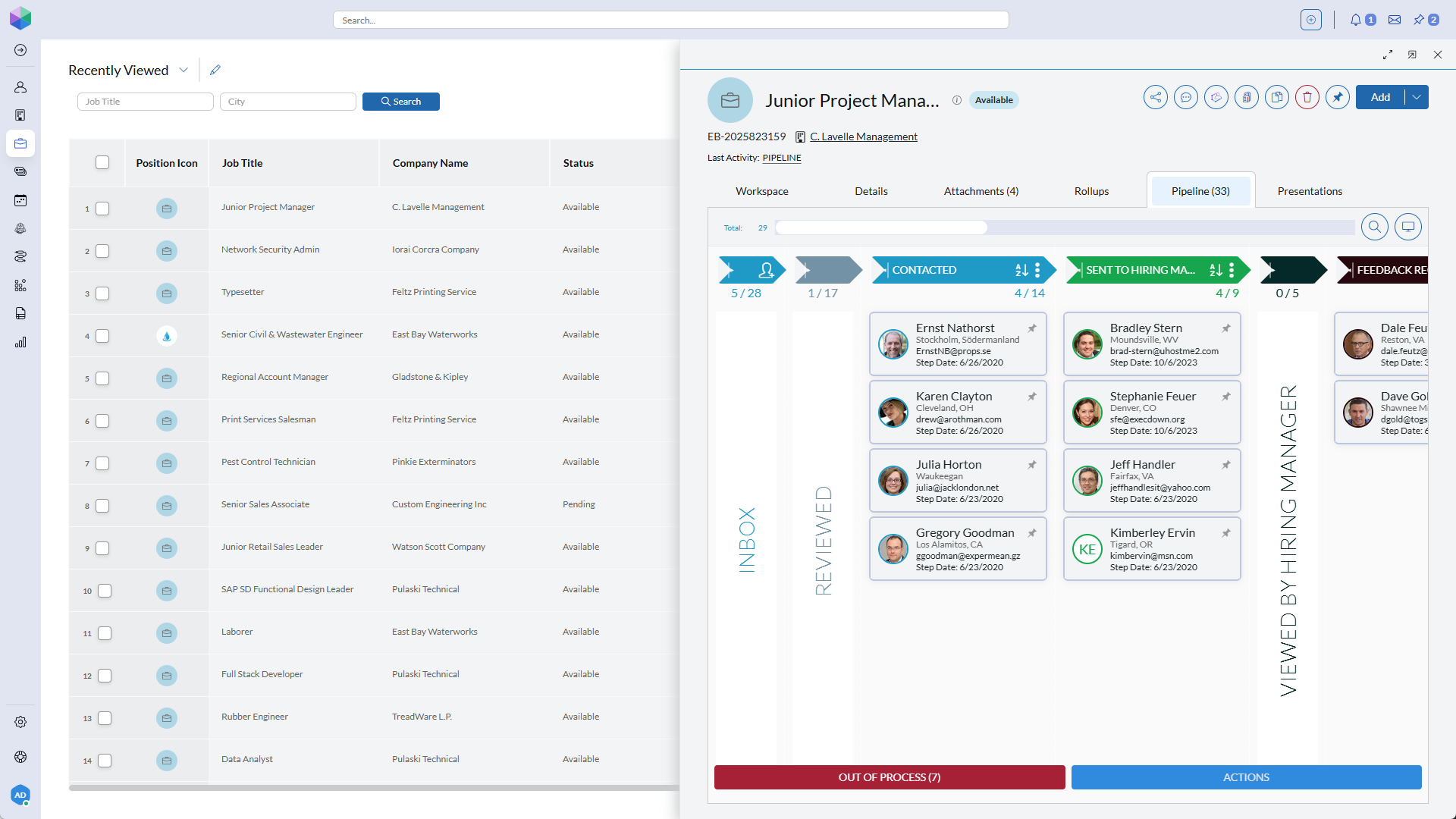Open the mail envelope icon in top bar
1456x819 pixels.
pos(1394,19)
